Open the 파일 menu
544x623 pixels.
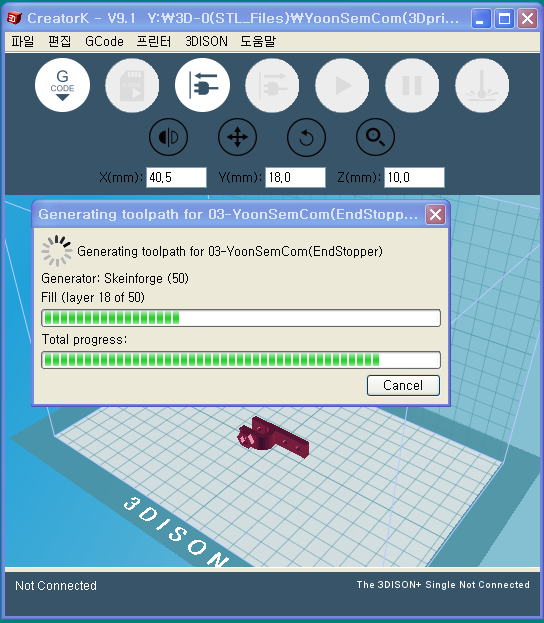pos(23,41)
